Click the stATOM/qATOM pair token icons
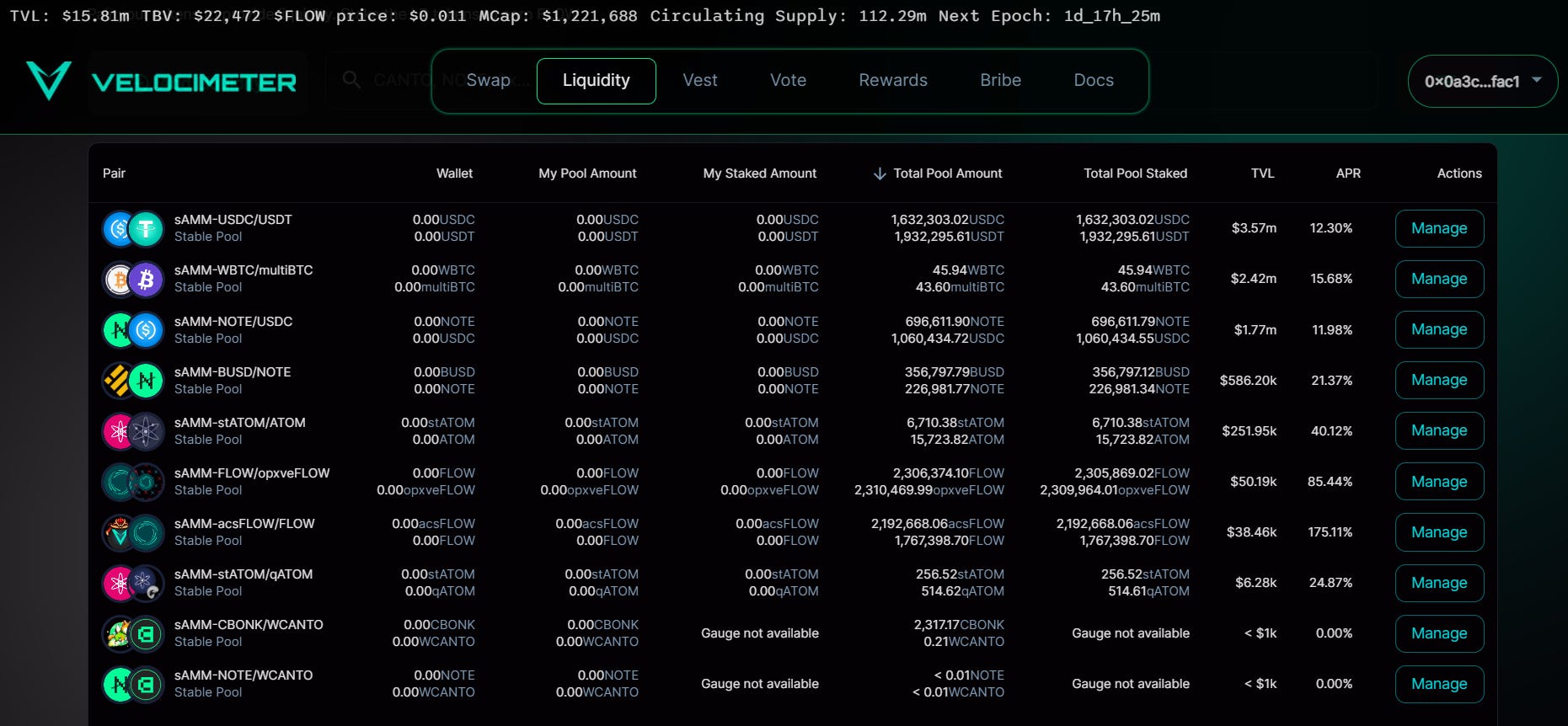 pos(133,582)
